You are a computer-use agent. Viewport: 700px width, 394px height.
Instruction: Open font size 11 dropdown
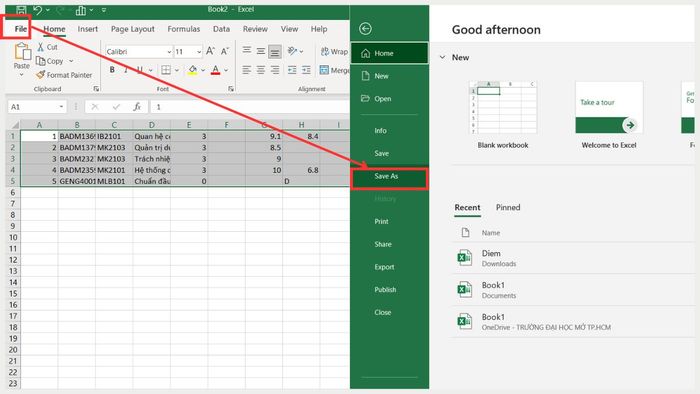(199, 52)
